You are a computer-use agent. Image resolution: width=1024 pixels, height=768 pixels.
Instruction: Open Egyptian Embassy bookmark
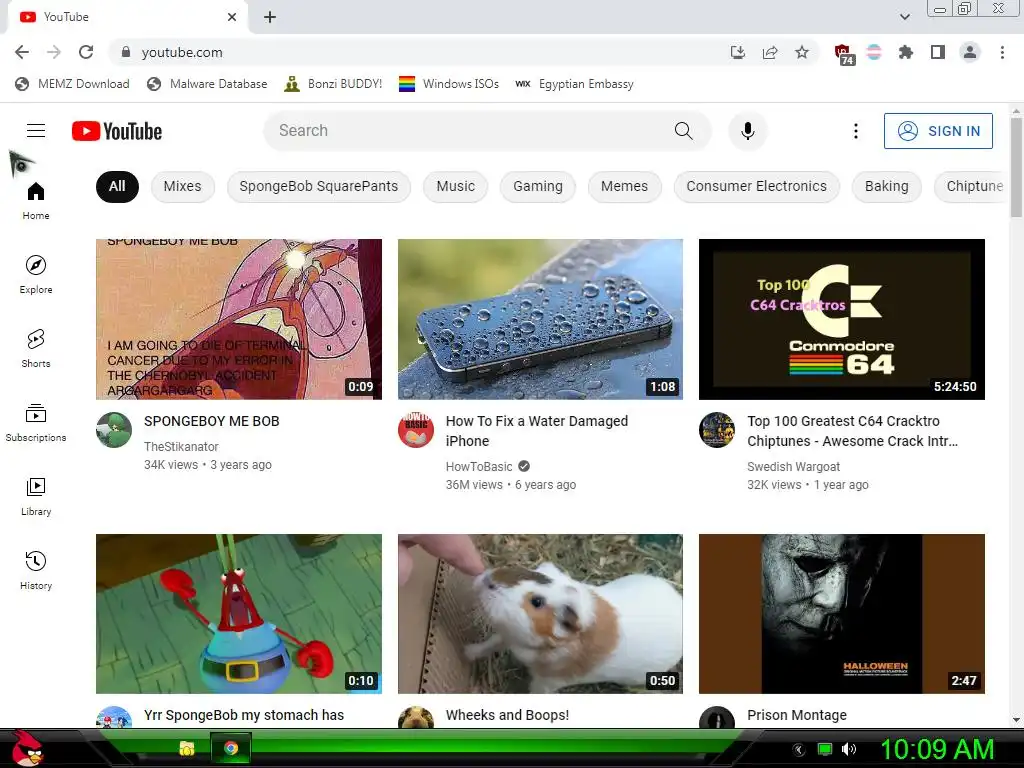point(575,84)
